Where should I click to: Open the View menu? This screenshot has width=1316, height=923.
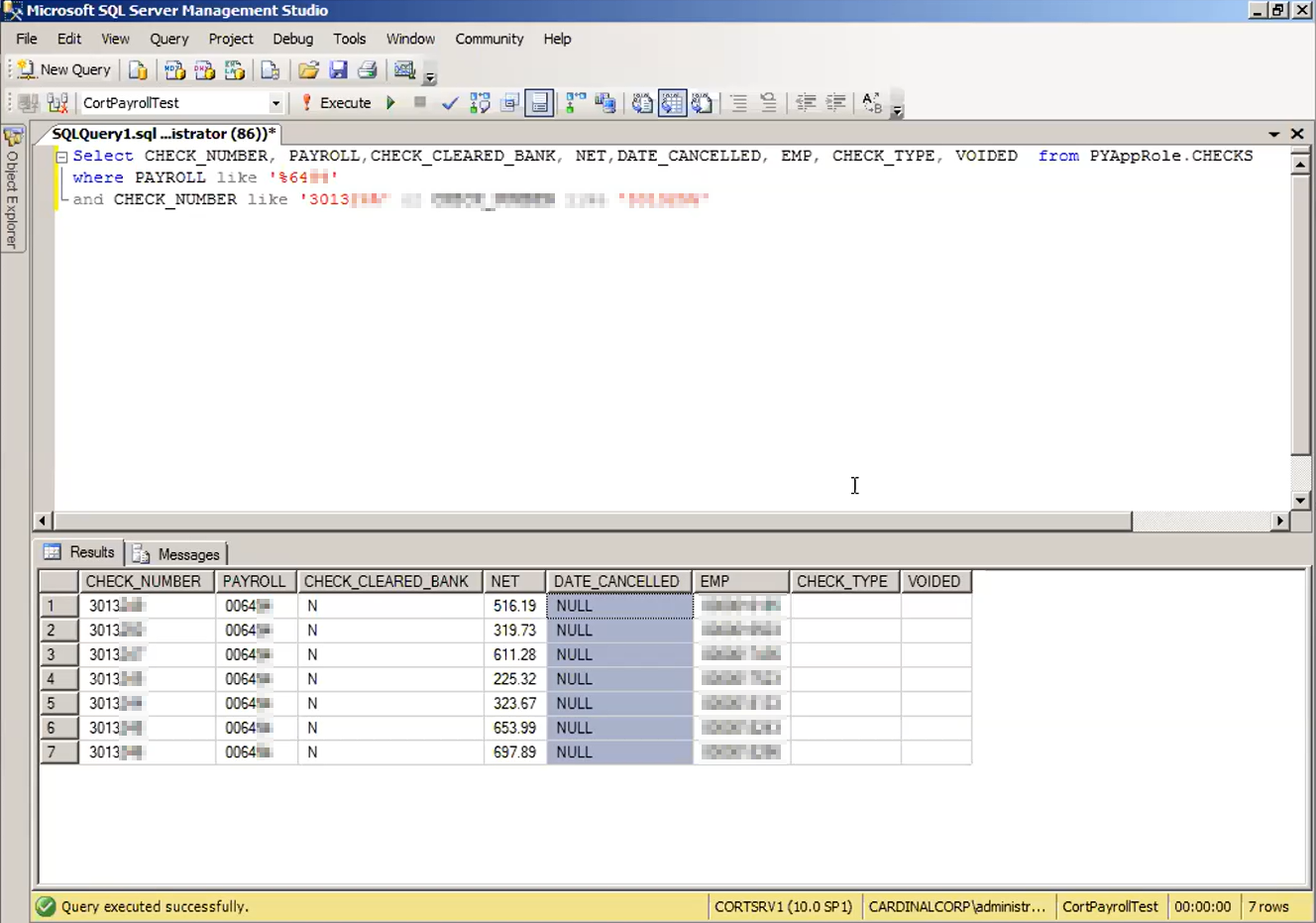click(x=115, y=39)
